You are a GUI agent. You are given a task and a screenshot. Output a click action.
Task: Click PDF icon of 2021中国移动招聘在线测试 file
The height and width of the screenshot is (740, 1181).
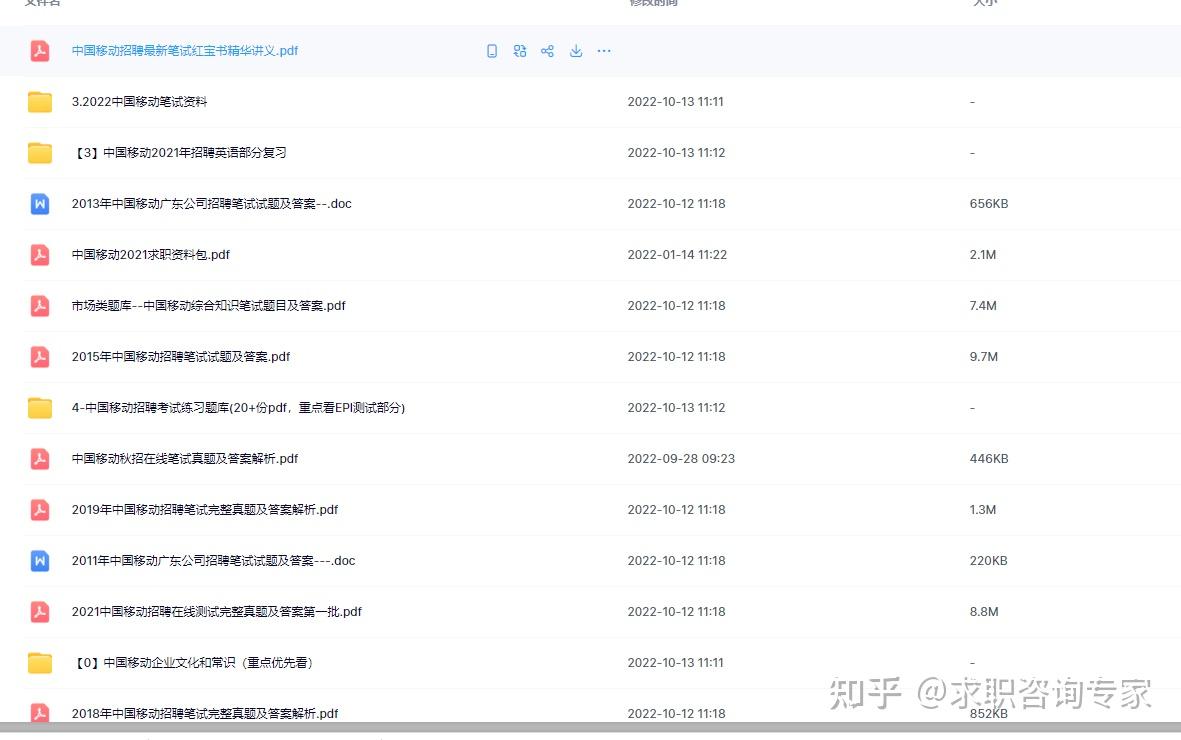pyautogui.click(x=40, y=612)
